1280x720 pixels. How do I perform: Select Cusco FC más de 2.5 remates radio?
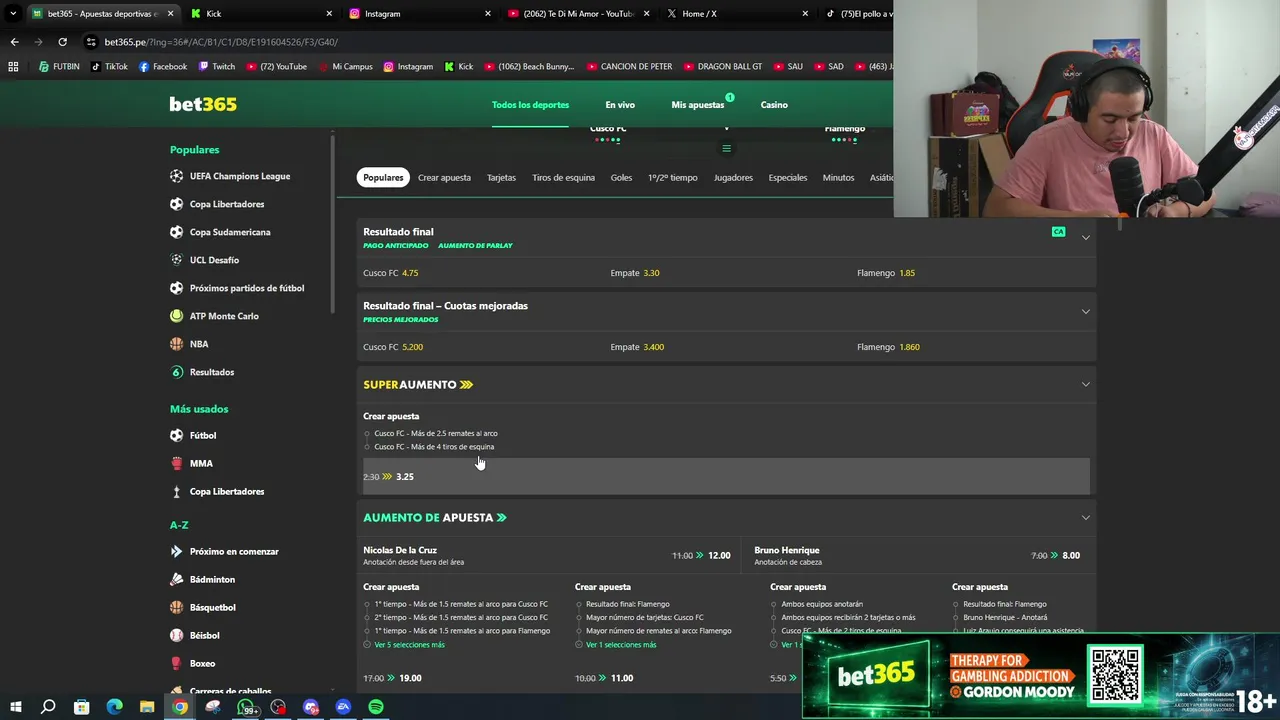(x=367, y=434)
